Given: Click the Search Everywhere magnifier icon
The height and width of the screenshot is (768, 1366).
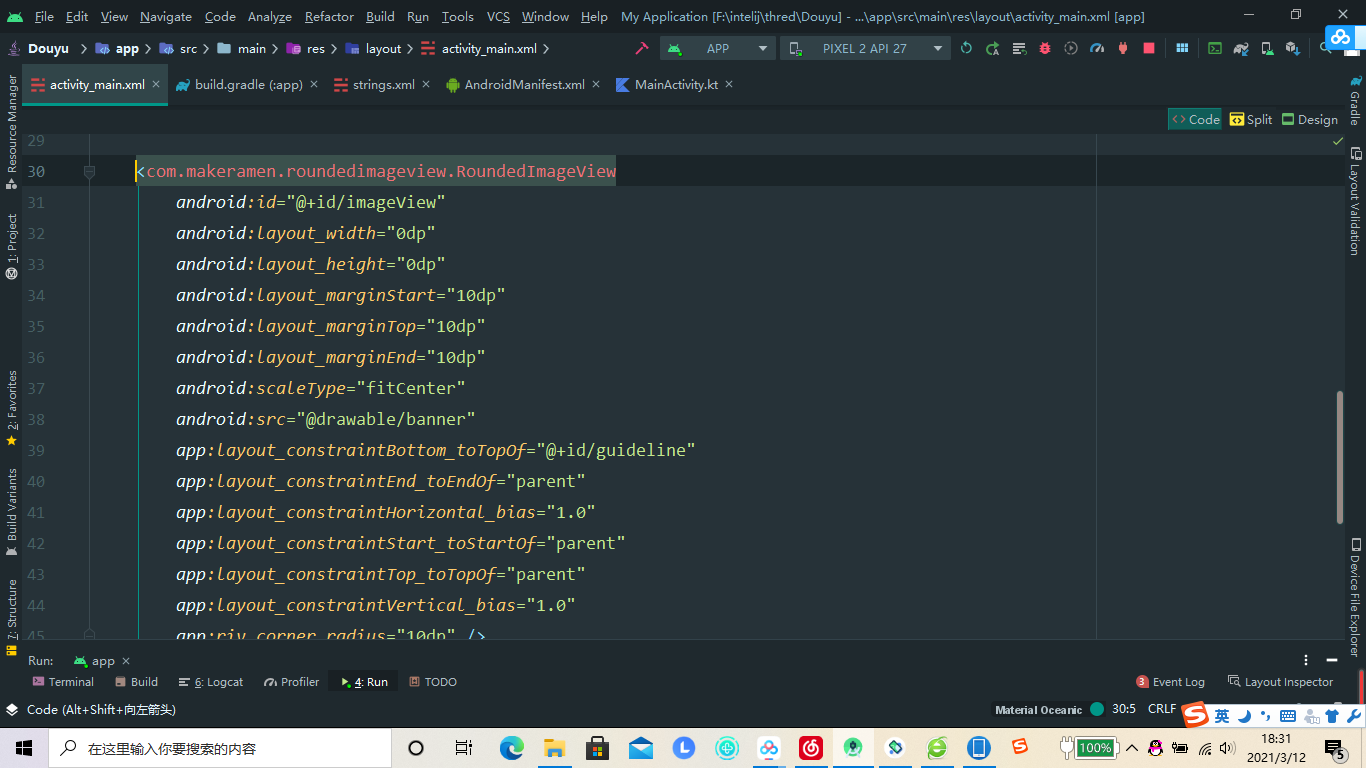Looking at the screenshot, I should [1325, 48].
